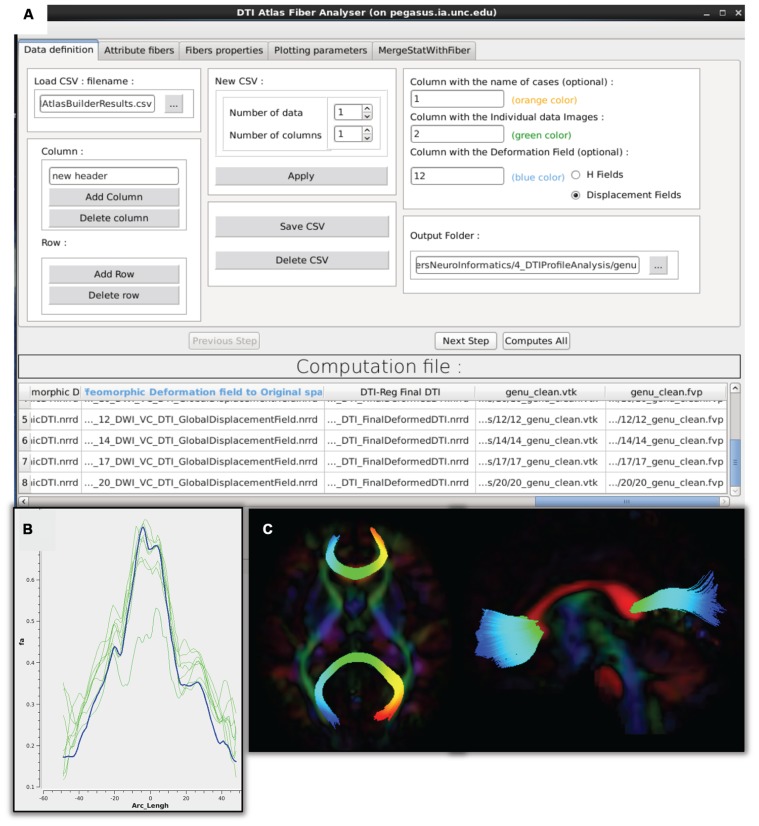Switch to the Attribute fibers tab

(138, 50)
